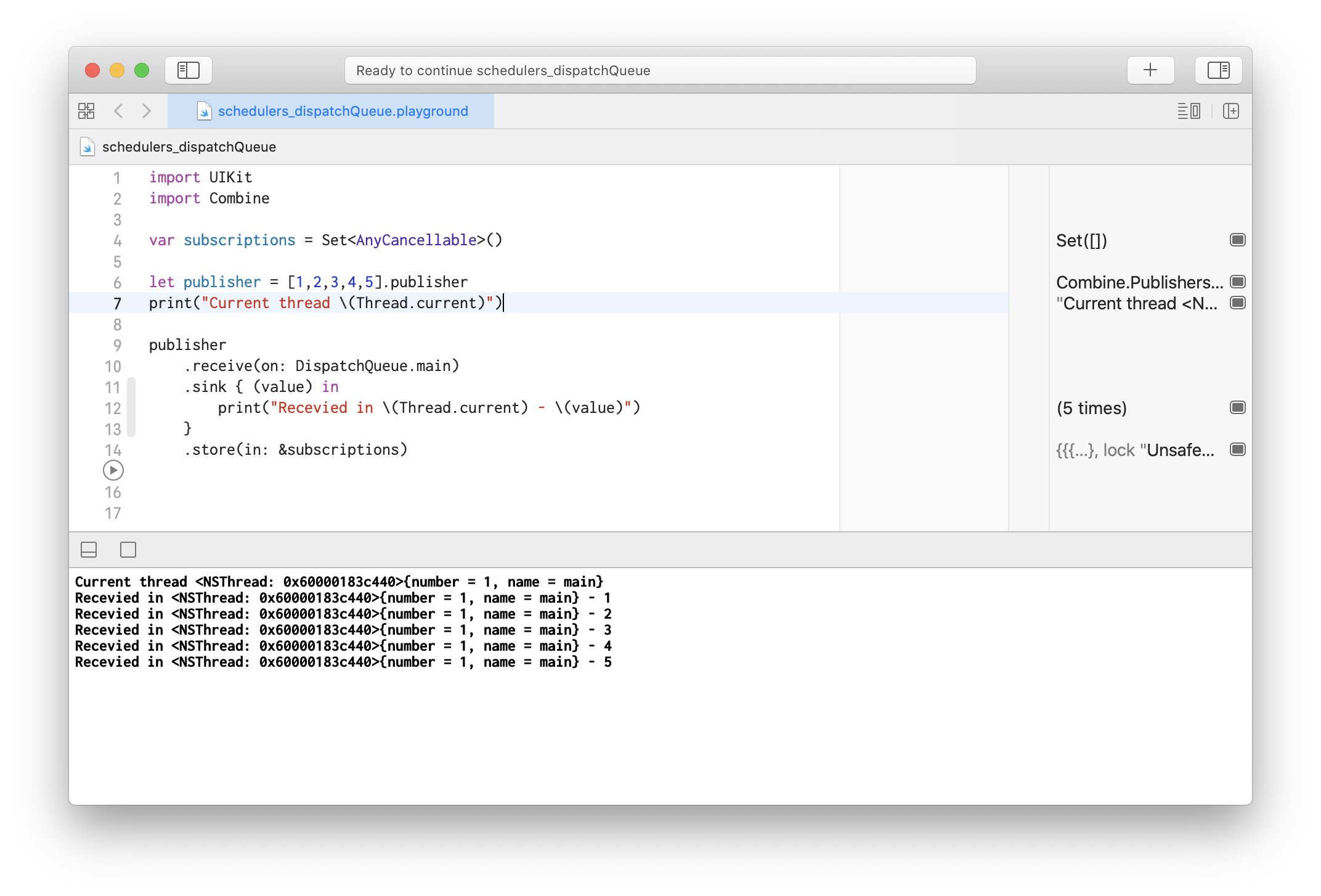
Task: Click line number 7 in the gutter
Action: coord(117,303)
